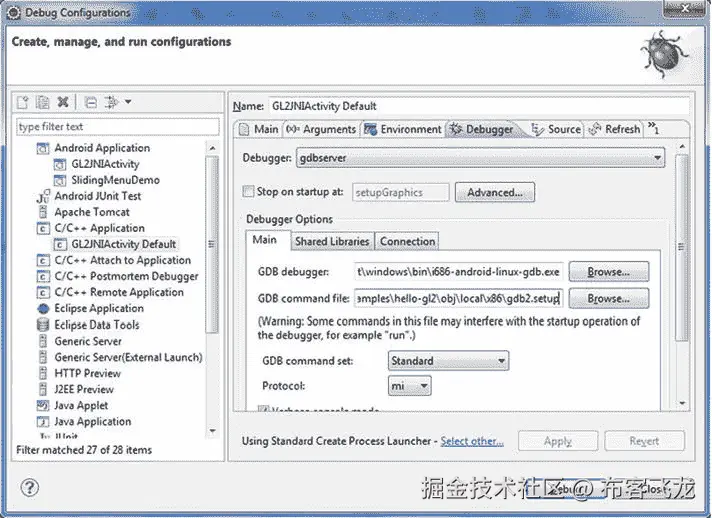This screenshot has width=712, height=518.
Task: Browse for the GDB debugger executable
Action: tap(608, 271)
